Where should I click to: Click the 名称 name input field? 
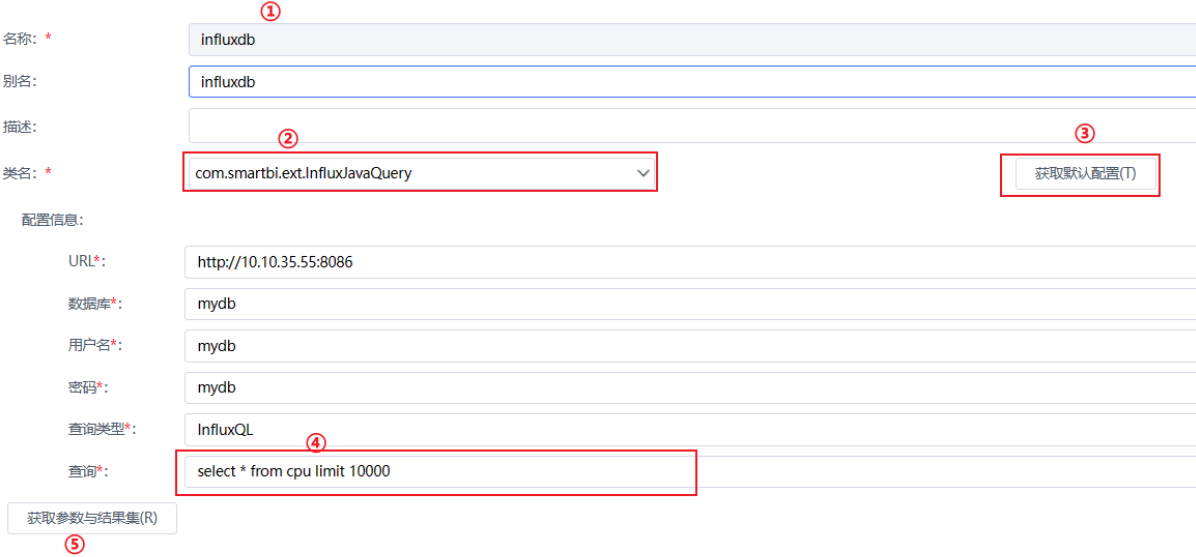tap(692, 40)
